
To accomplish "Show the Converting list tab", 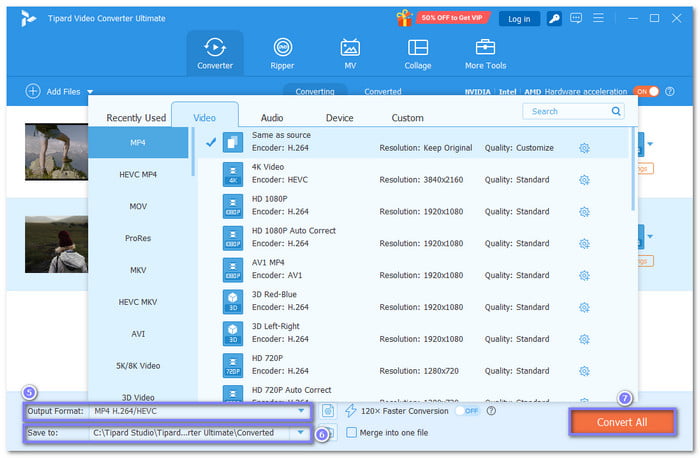I will (315, 90).
